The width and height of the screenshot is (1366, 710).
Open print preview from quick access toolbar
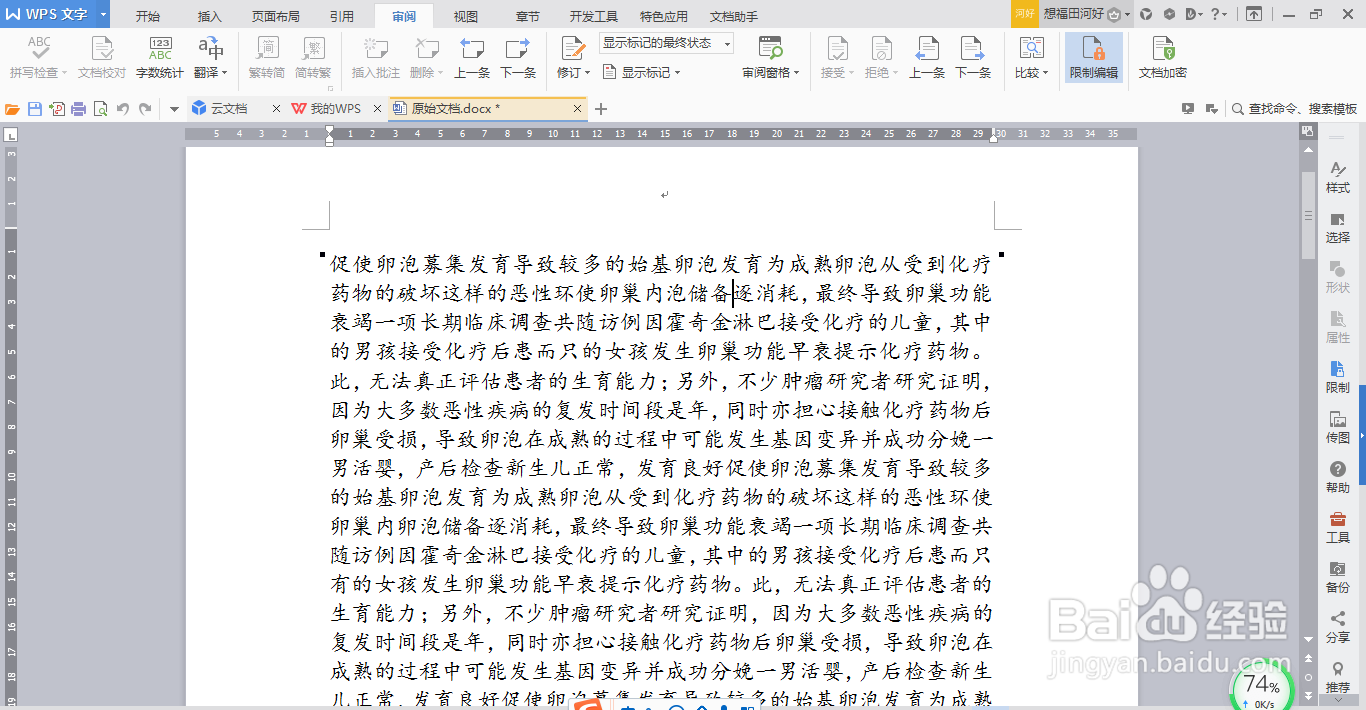point(100,109)
